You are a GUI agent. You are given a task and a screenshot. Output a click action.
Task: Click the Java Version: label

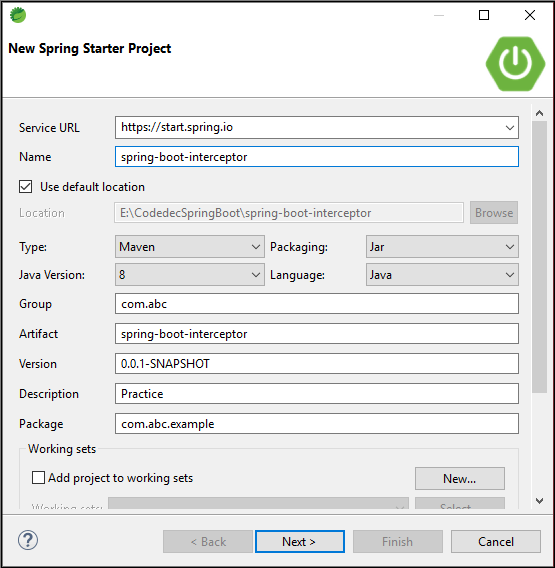(x=52, y=275)
